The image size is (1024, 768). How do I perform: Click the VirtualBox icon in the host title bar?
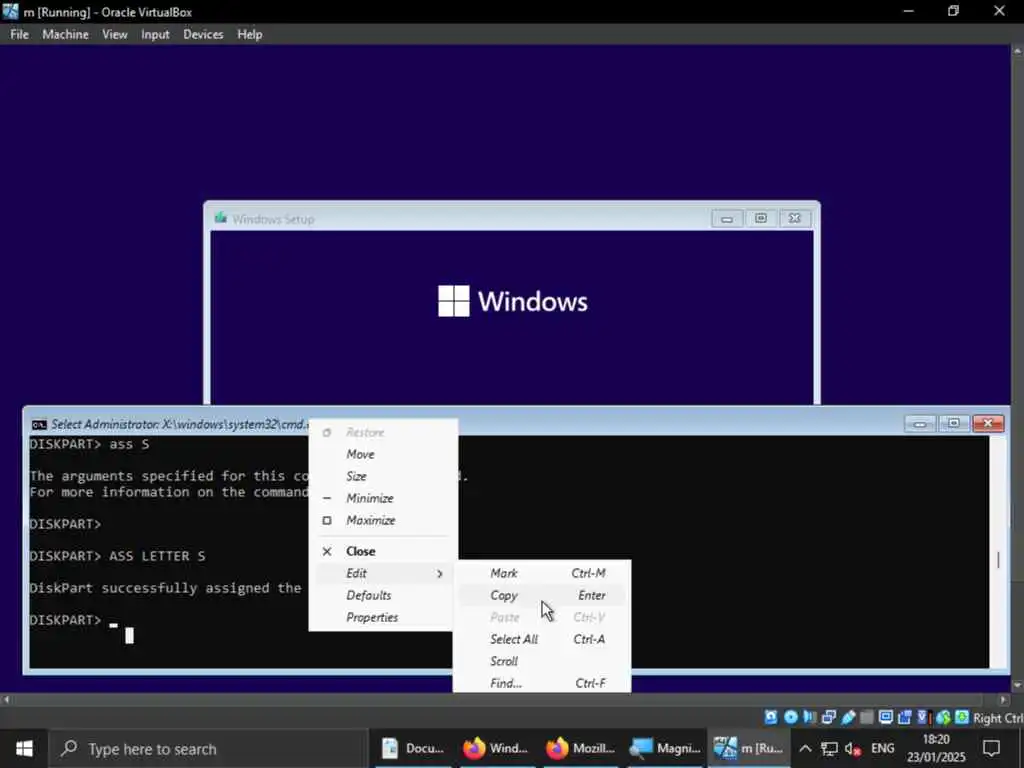pos(10,12)
